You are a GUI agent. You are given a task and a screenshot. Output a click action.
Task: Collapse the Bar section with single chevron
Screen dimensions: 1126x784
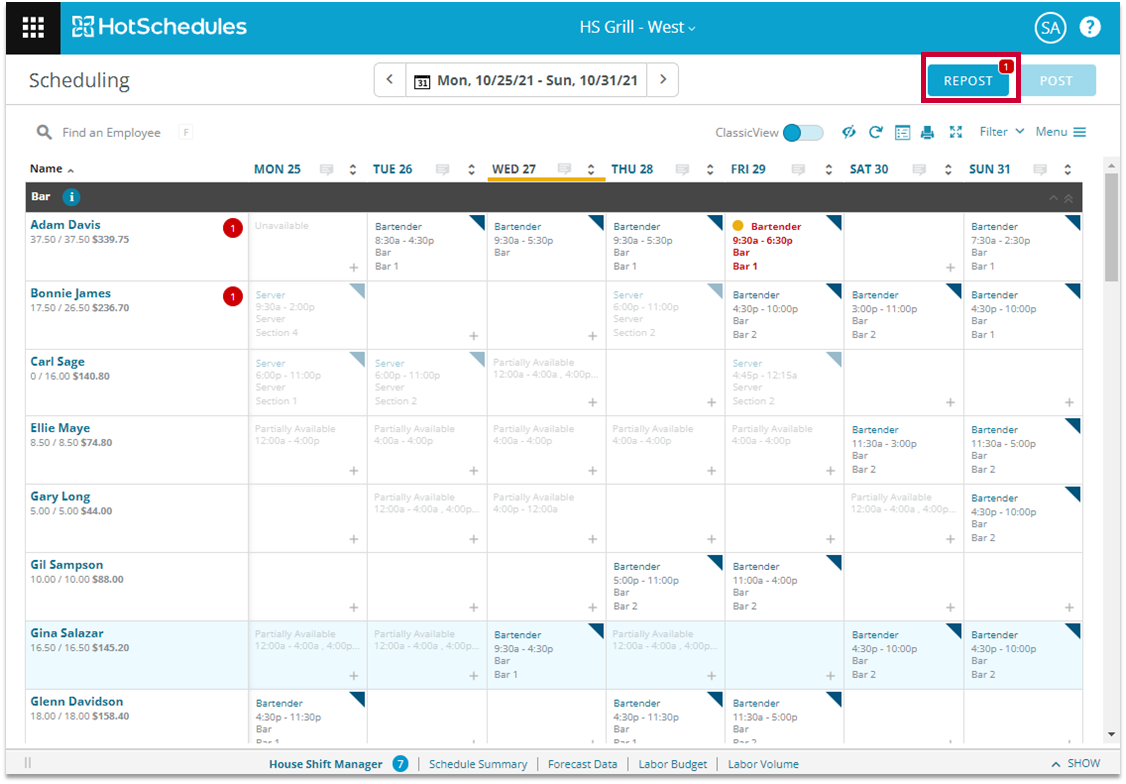tap(1051, 198)
